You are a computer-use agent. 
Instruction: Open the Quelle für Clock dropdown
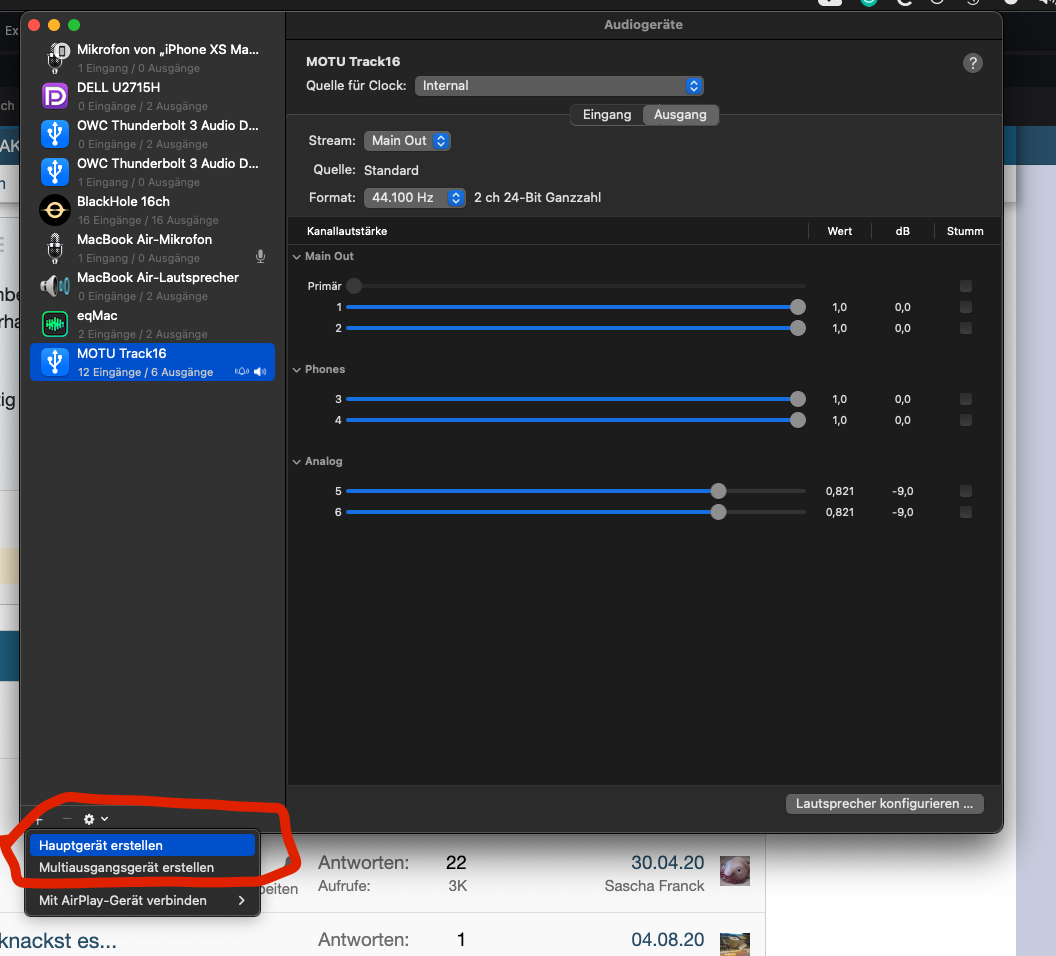click(559, 86)
